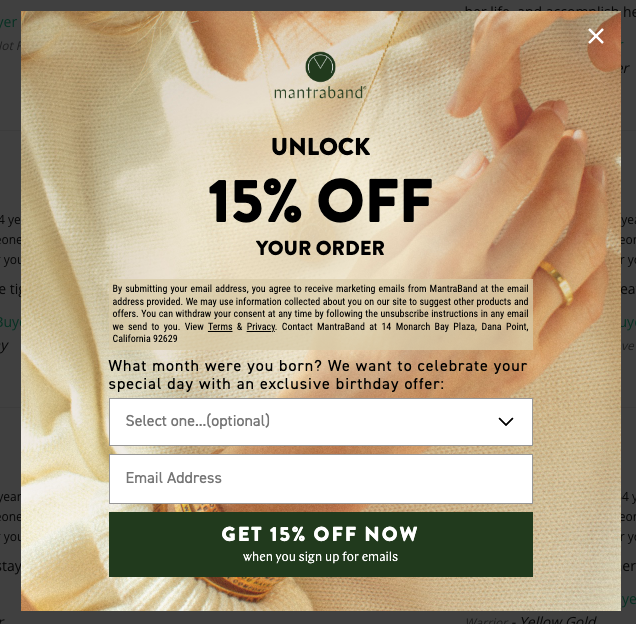
Task: Click the partially hidden green 'Buy' link on the left
Action: [x=10, y=323]
